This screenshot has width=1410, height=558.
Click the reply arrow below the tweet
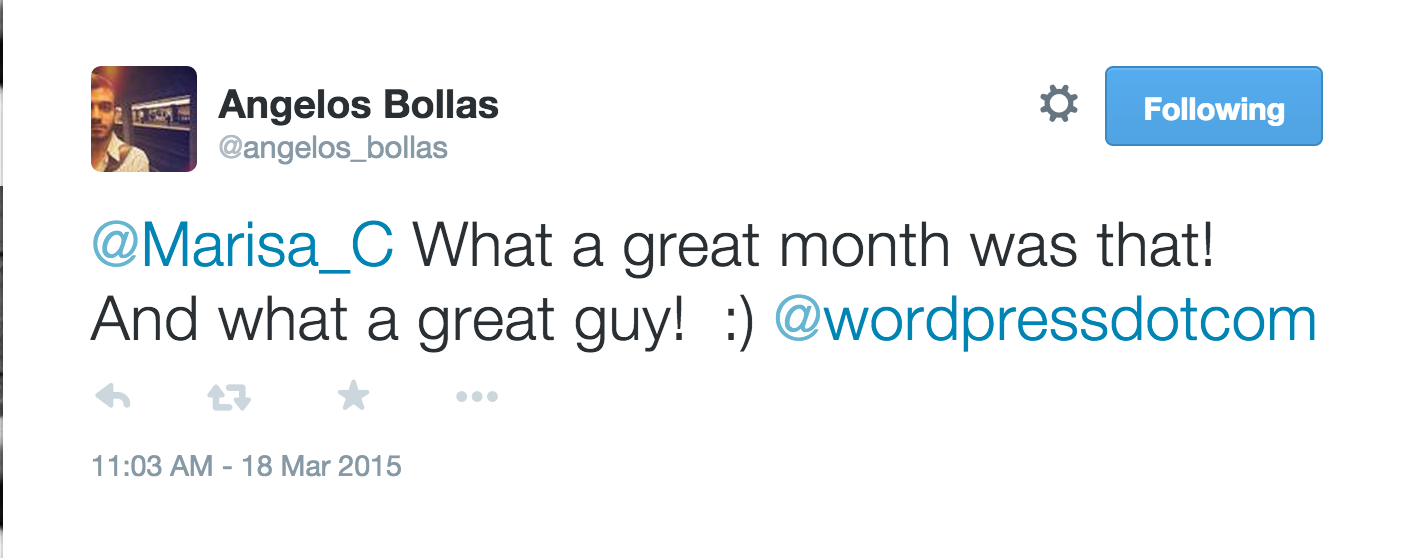pos(113,398)
